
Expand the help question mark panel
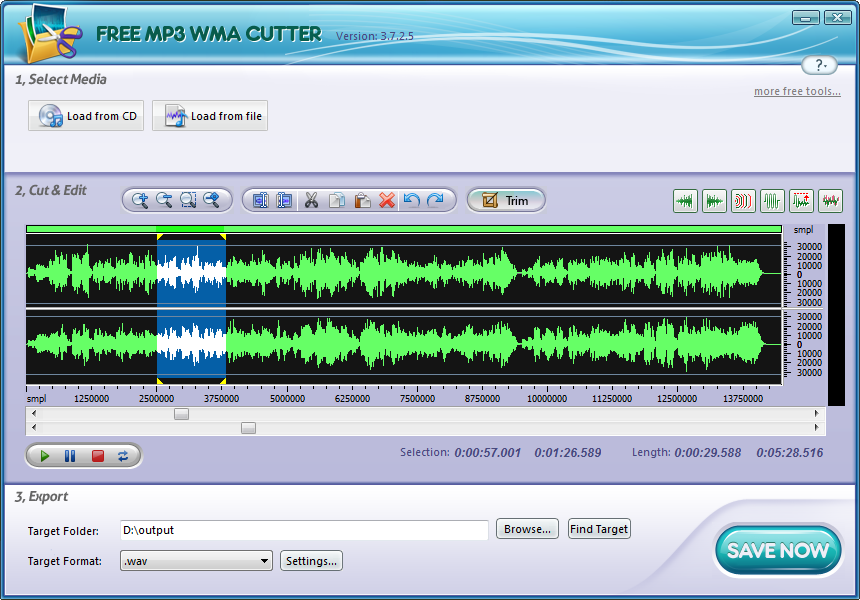tap(818, 65)
